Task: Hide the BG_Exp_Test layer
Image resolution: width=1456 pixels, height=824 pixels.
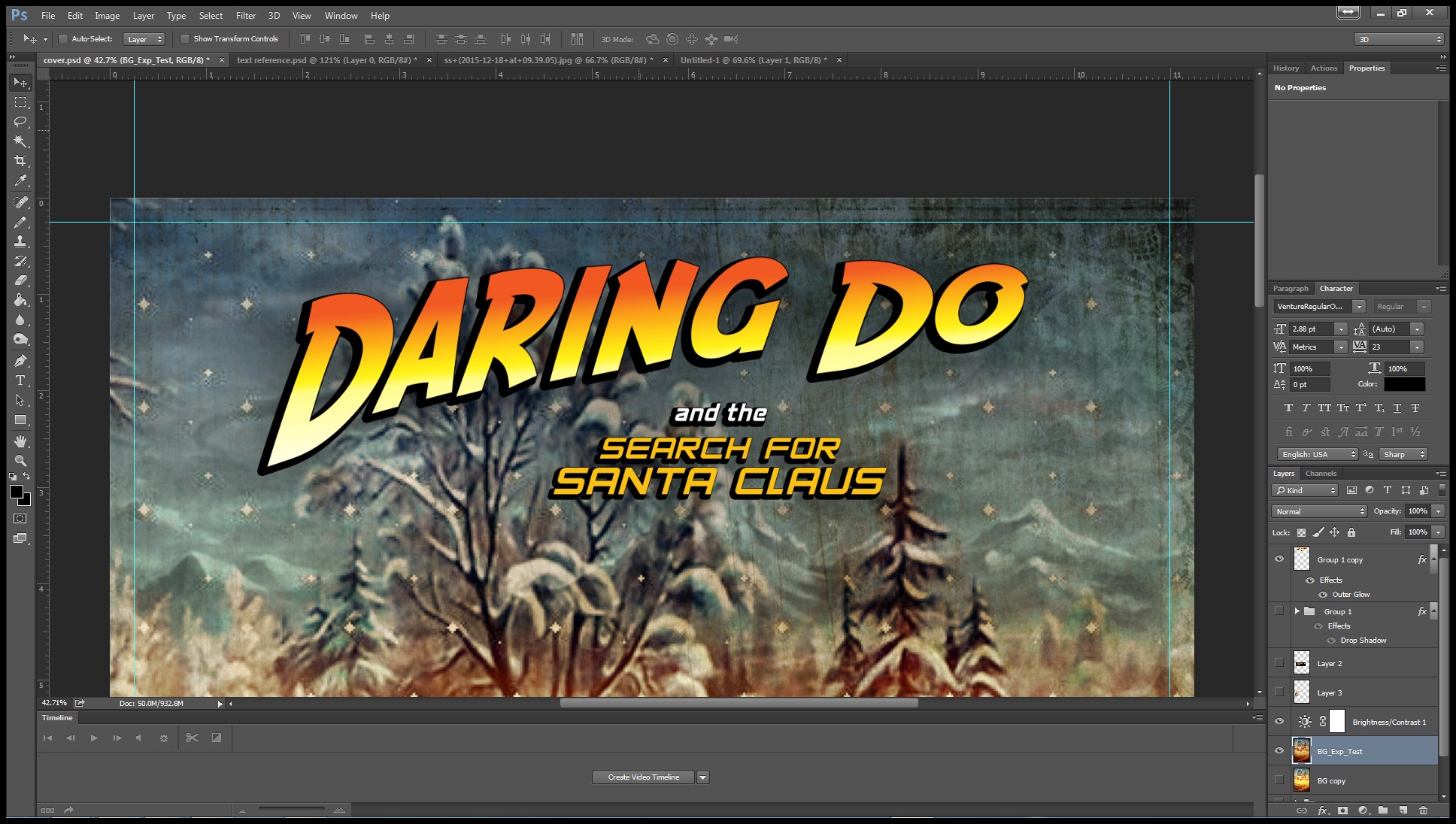Action: (x=1279, y=751)
